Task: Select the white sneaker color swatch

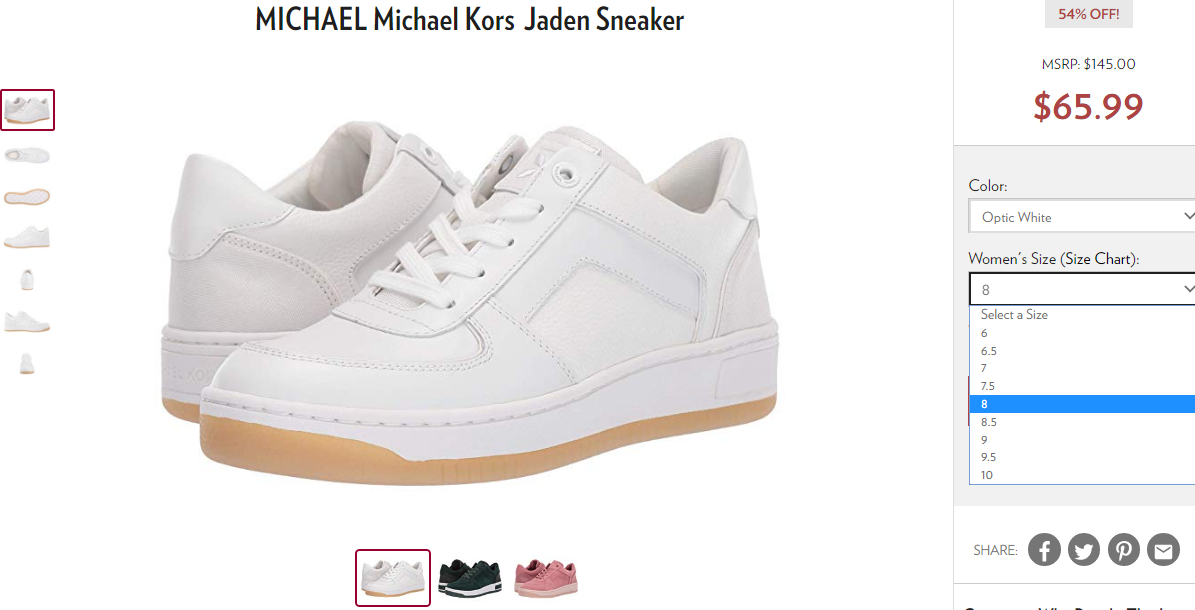Action: pos(393,578)
